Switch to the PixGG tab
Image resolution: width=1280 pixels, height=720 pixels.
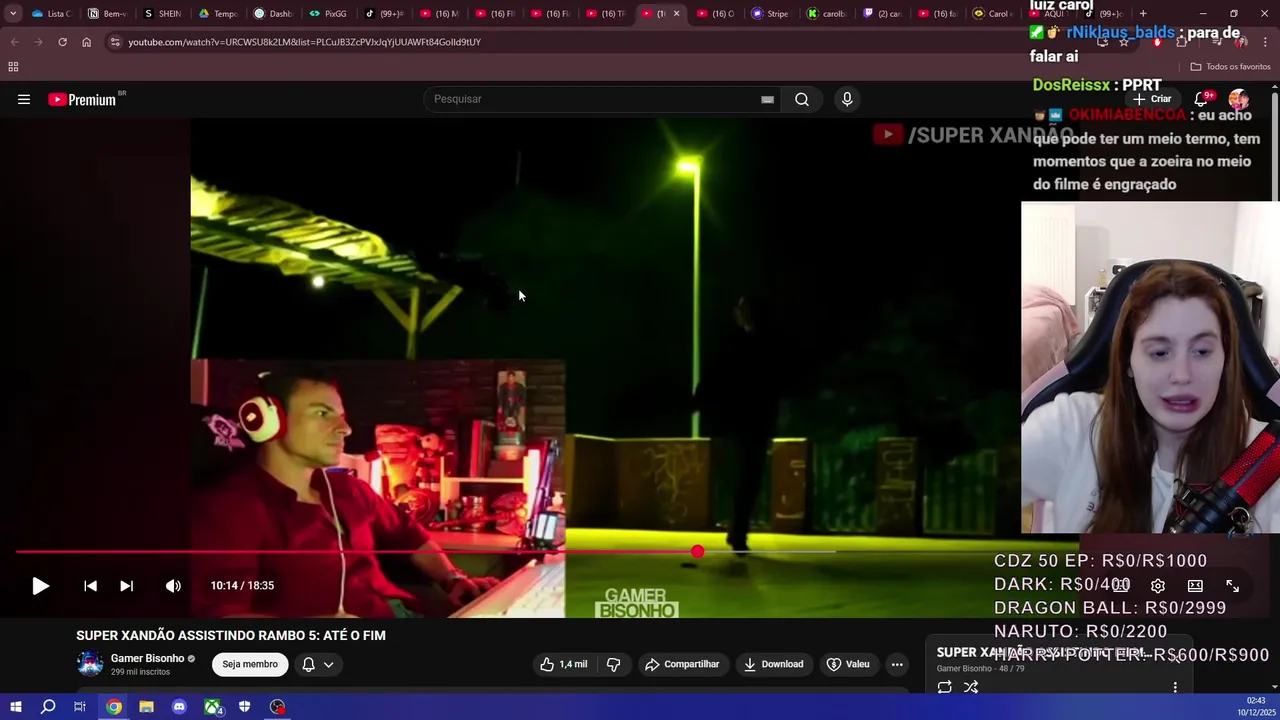coord(328,14)
